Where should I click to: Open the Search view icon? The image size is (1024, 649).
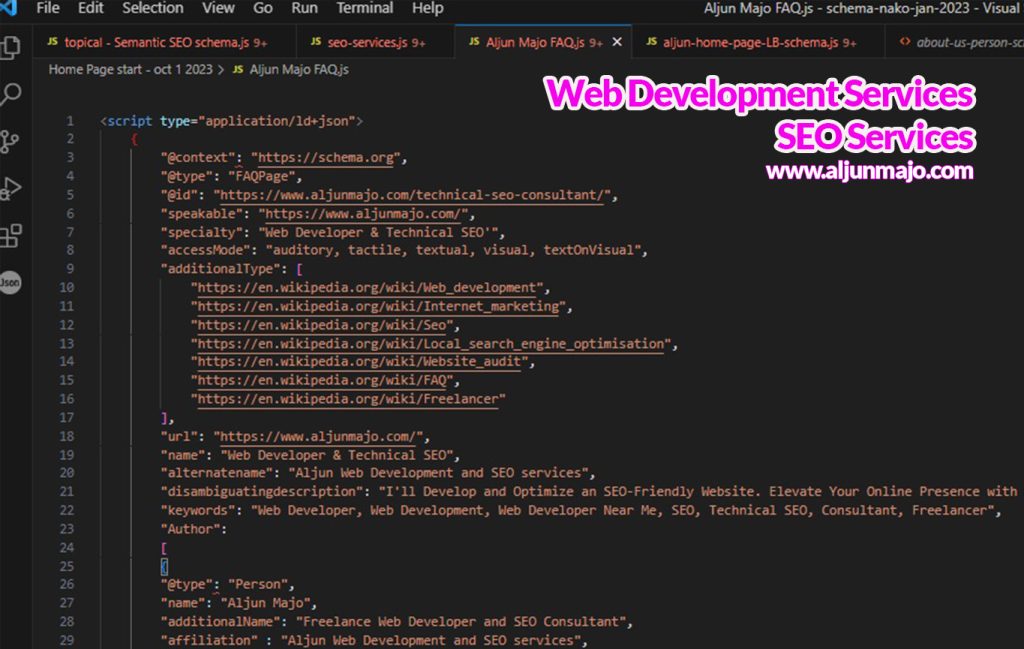11,95
